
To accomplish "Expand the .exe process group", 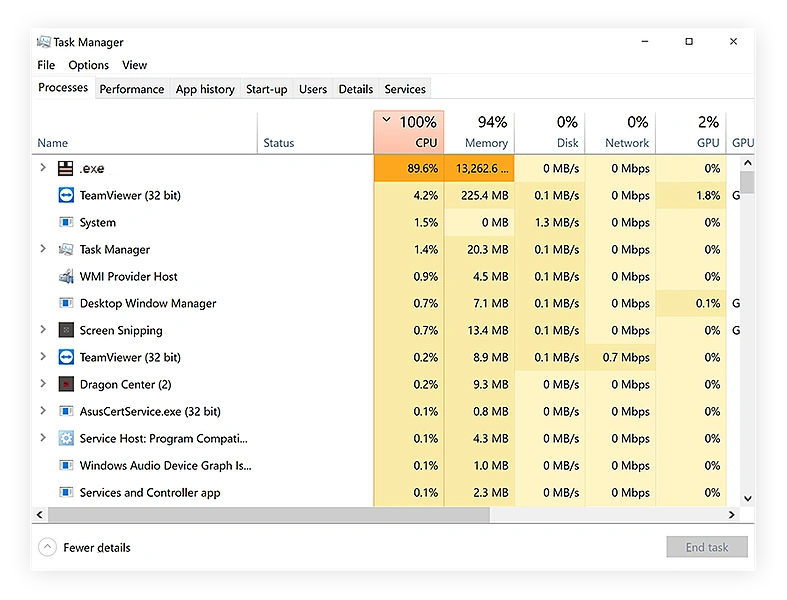I will [x=43, y=168].
